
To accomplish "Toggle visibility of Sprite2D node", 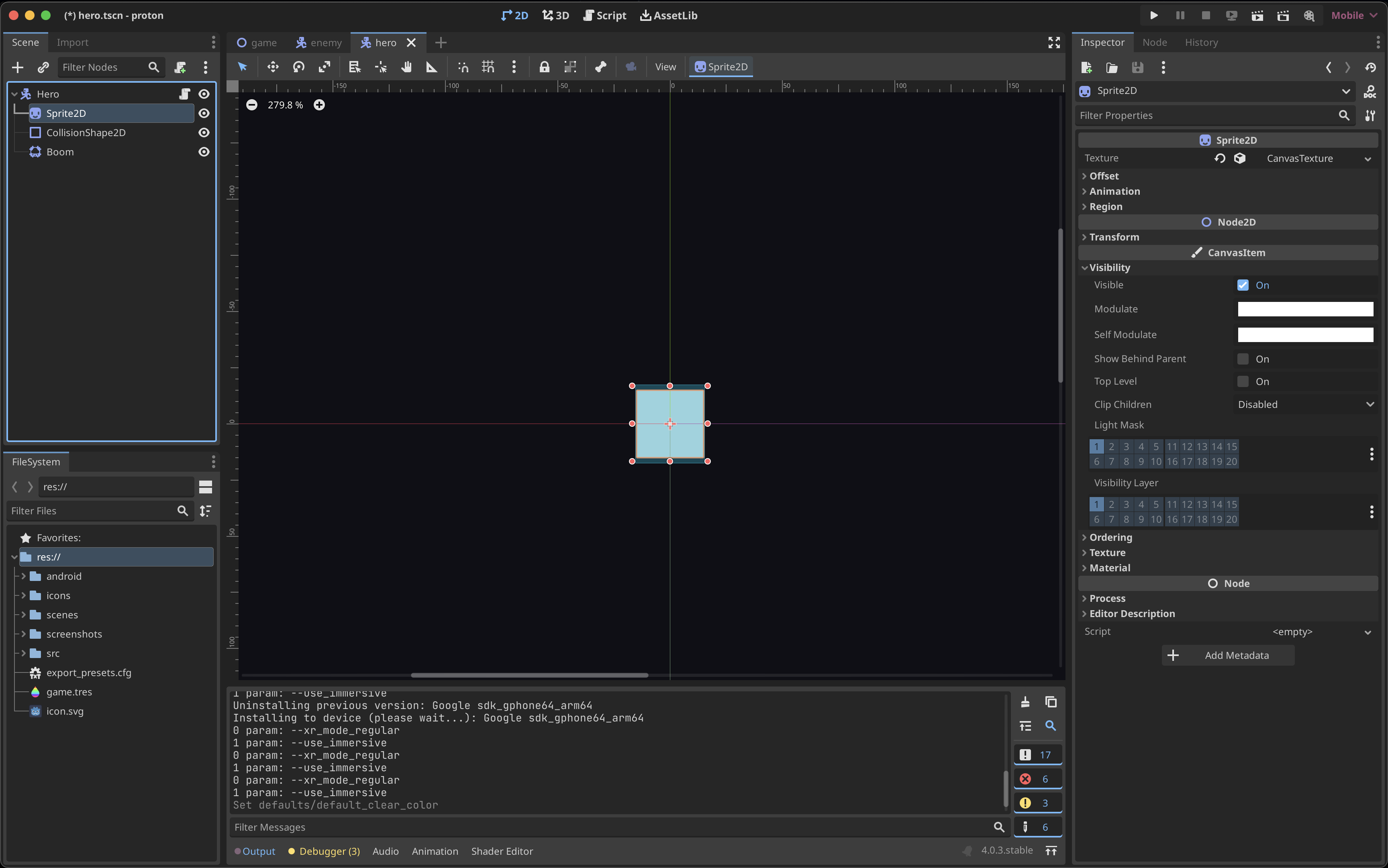I will click(x=204, y=113).
